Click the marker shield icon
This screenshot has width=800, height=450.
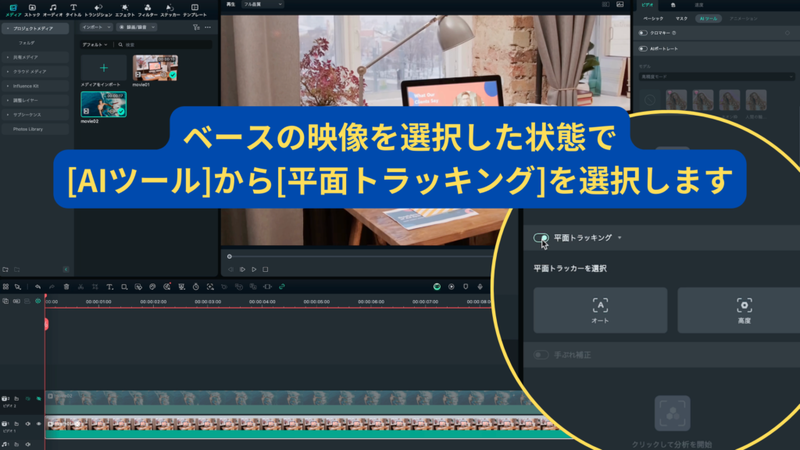pos(466,287)
